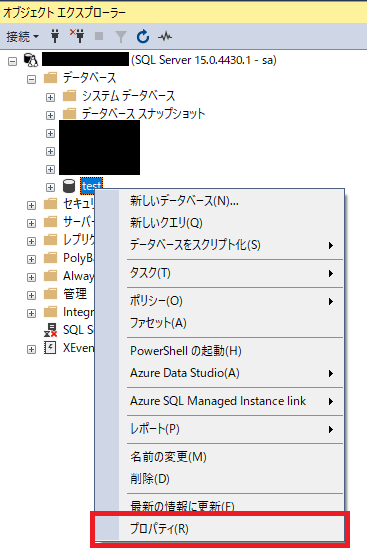Viewport: 367px width, 555px height.
Task: Open the タスク(T) submenu
Action: pyautogui.click(x=219, y=273)
